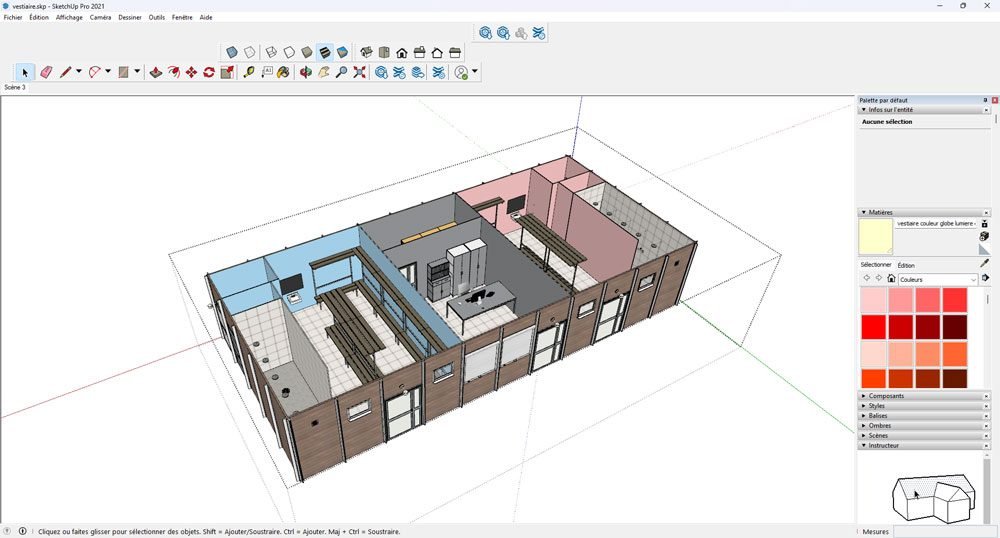Open the Caméra menu
Screen dimensions: 1000x538
pyautogui.click(x=100, y=17)
